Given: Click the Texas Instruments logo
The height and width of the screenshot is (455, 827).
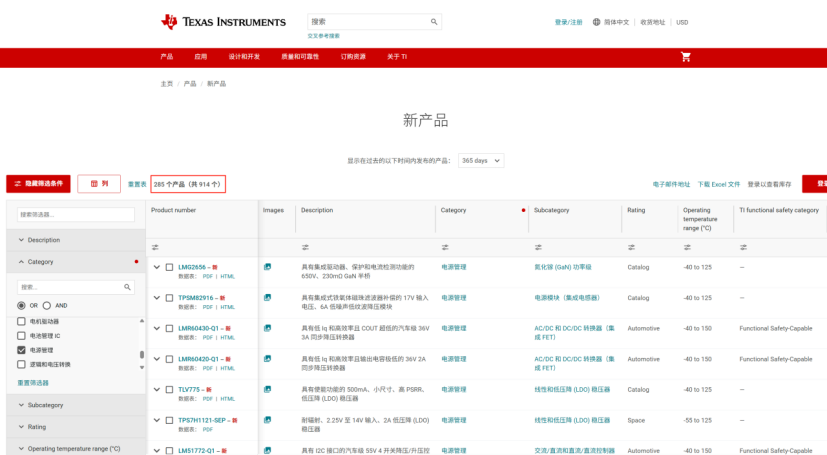Looking at the screenshot, I should coord(223,22).
